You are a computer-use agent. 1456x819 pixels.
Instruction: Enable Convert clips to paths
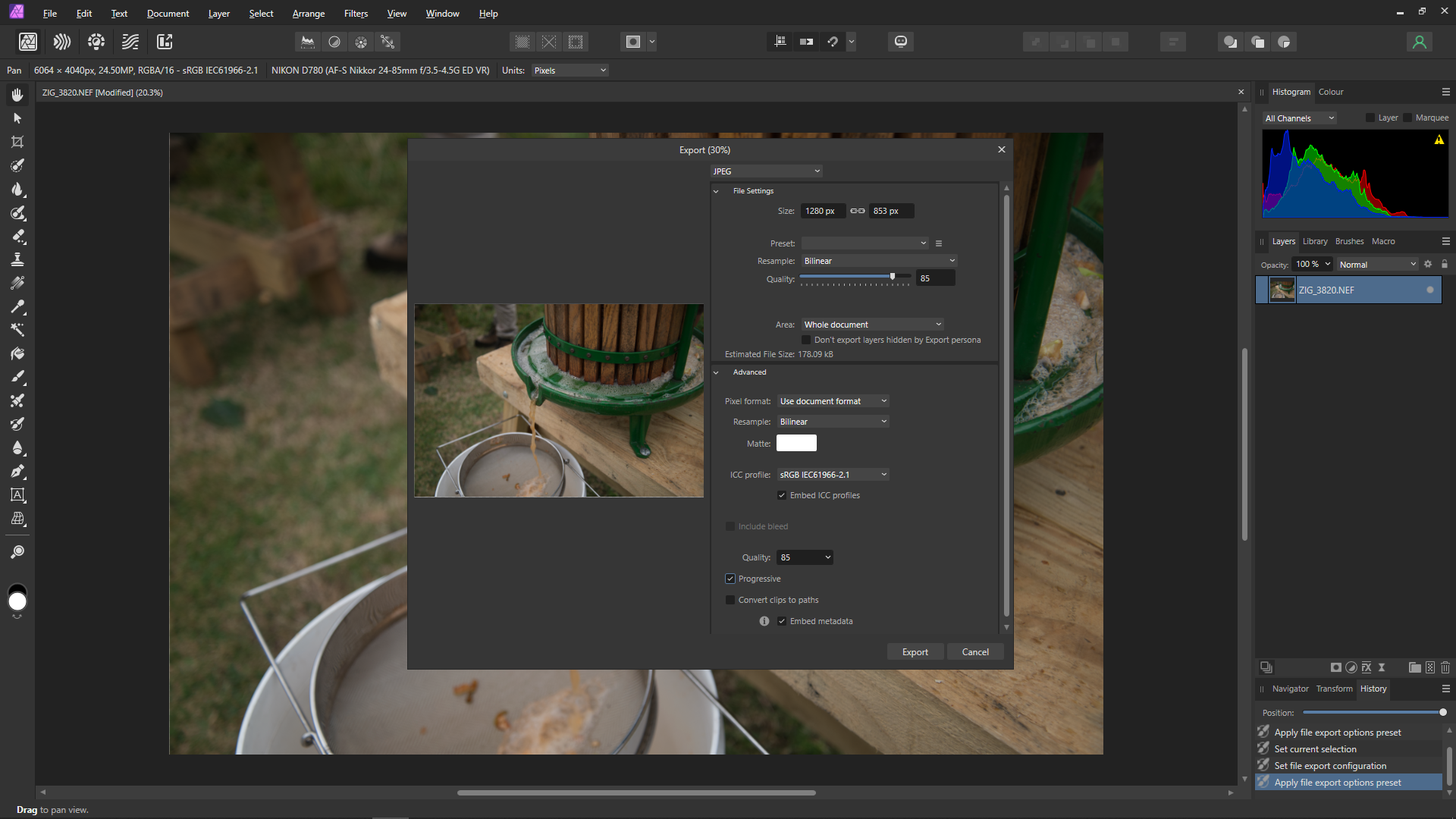point(730,600)
